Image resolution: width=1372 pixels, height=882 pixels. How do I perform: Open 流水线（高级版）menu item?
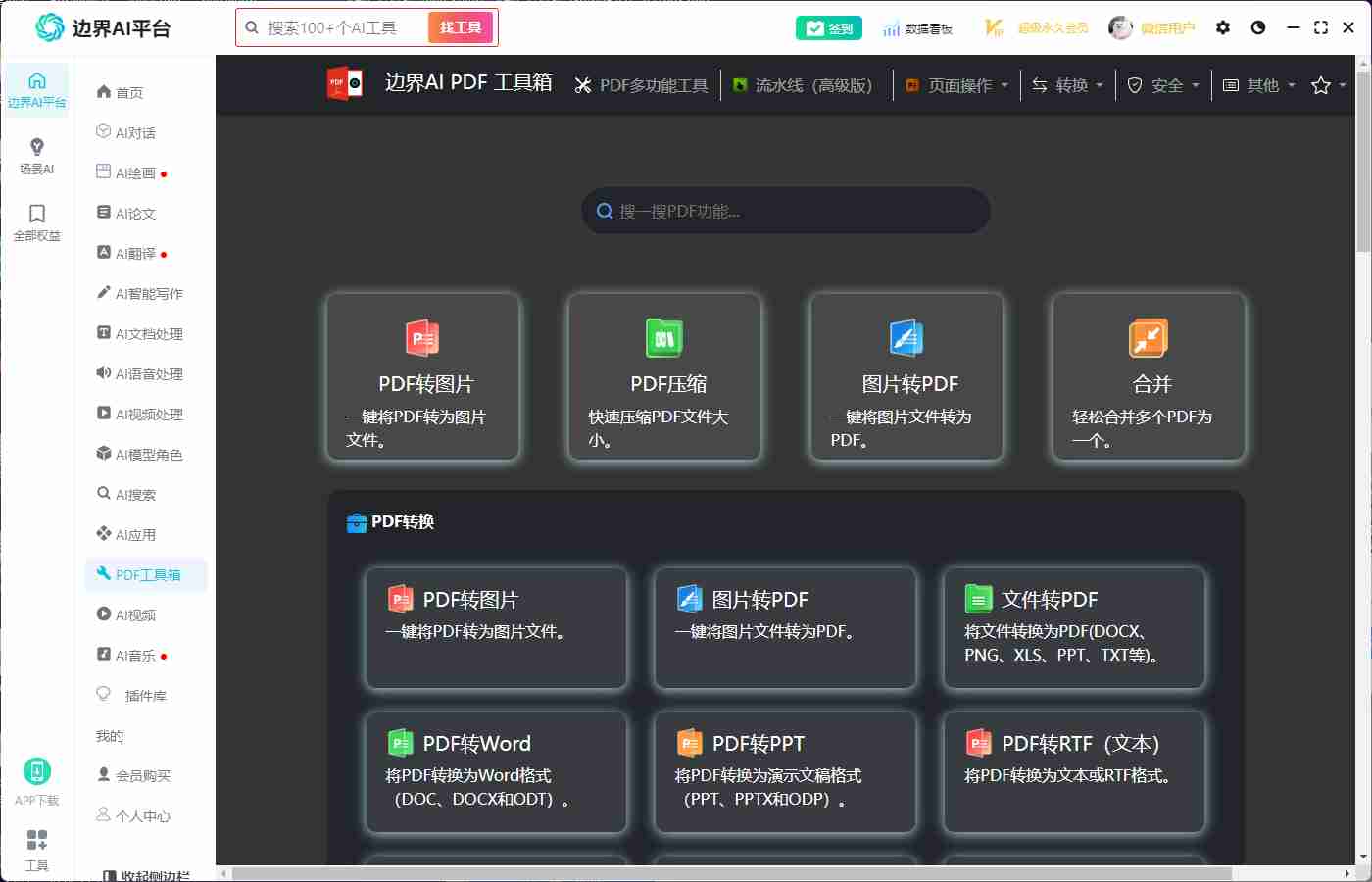pos(804,85)
